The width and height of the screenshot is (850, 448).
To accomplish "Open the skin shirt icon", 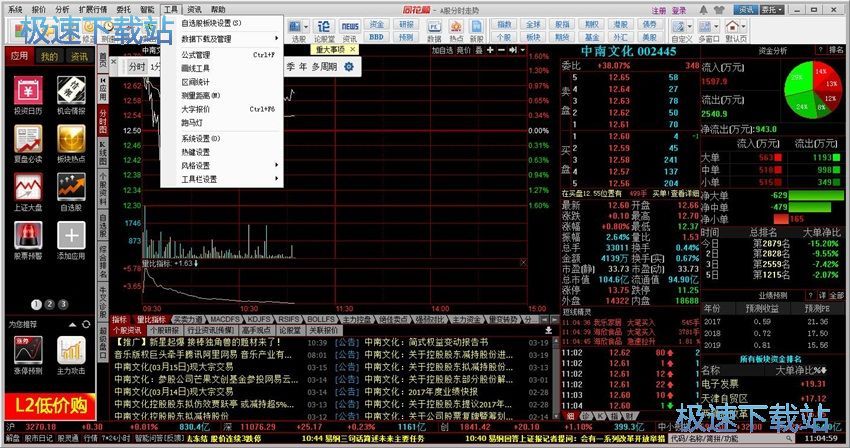I will 720,10.
